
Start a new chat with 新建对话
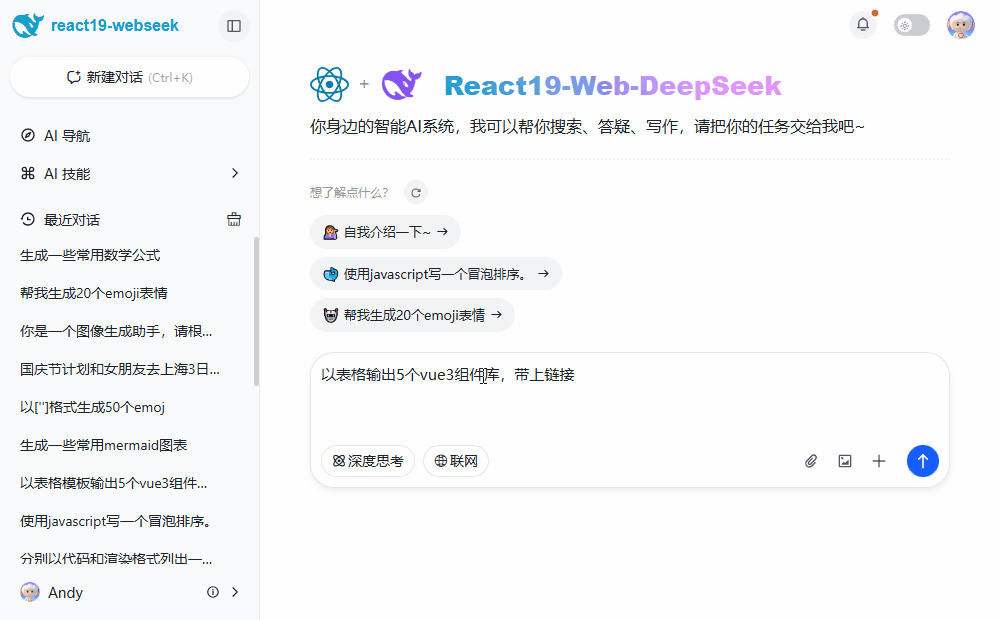[129, 77]
